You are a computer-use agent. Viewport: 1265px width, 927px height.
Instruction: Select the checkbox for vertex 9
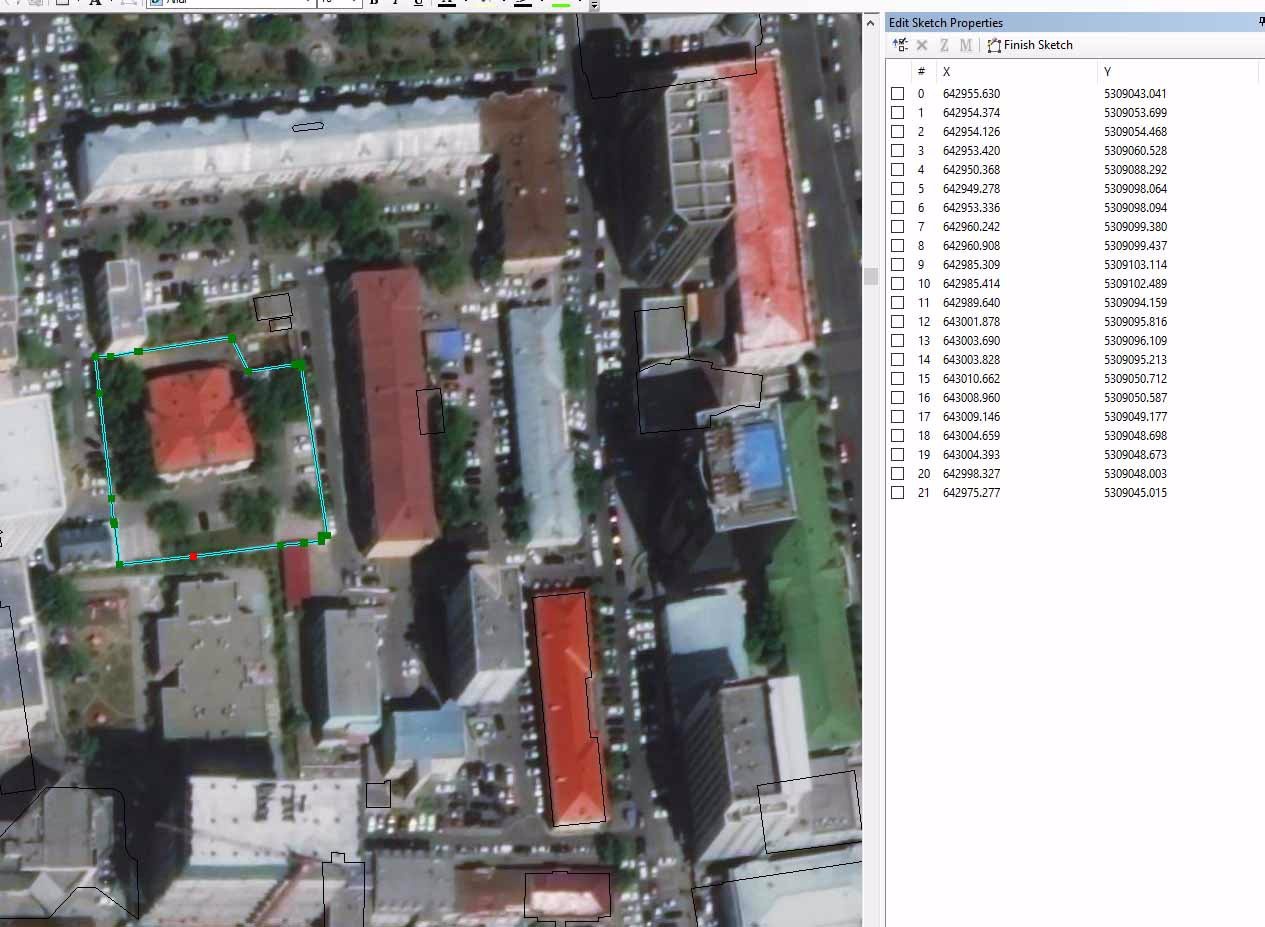(897, 265)
